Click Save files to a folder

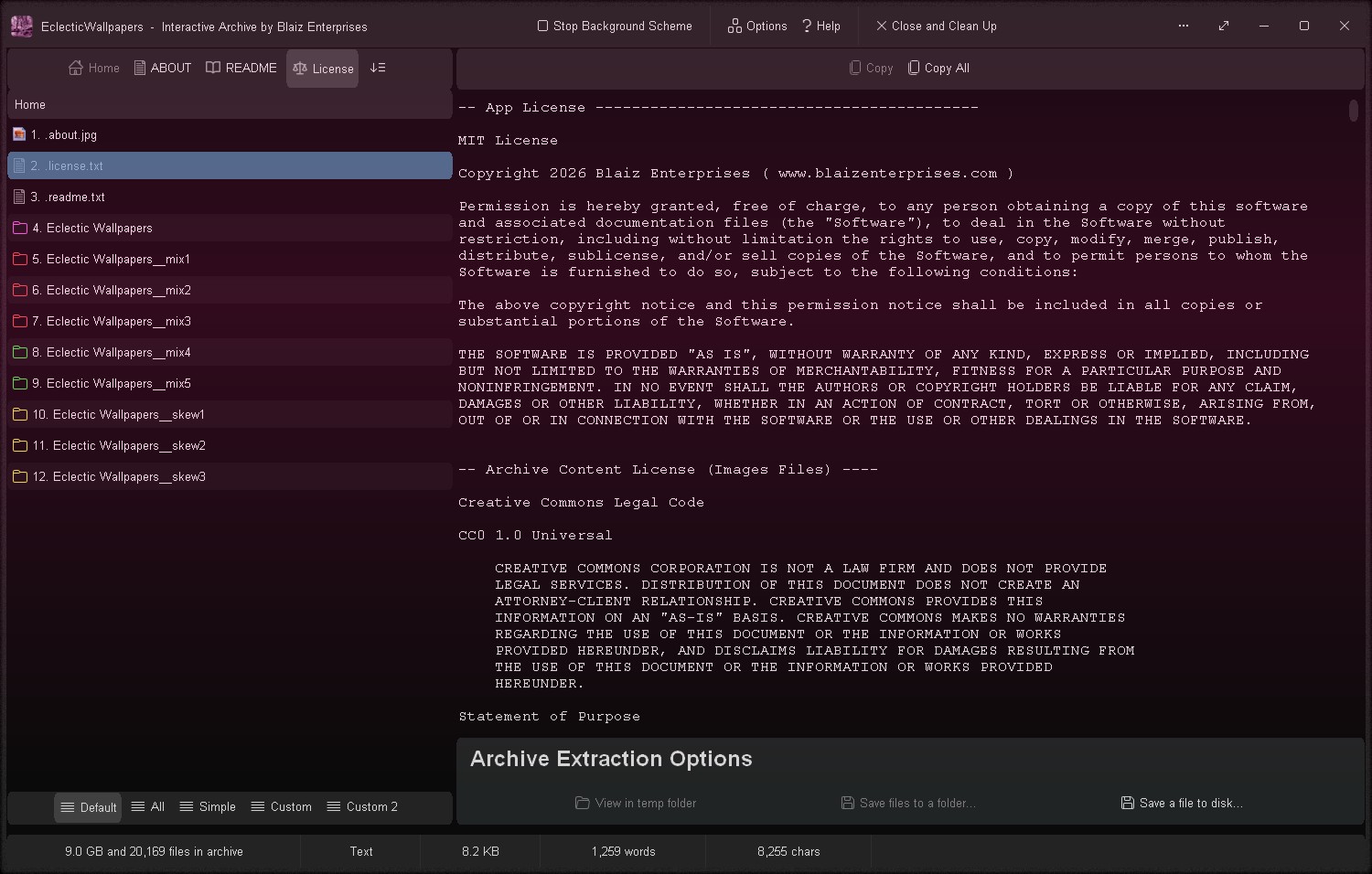click(x=908, y=804)
